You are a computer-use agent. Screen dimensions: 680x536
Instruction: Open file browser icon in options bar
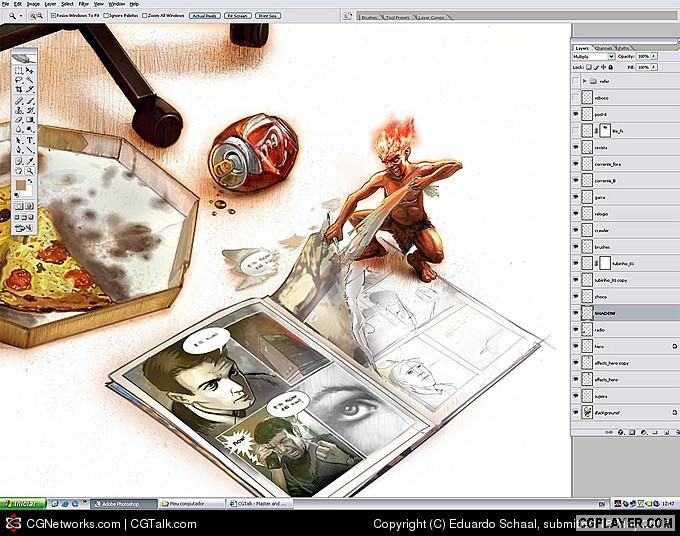[347, 16]
